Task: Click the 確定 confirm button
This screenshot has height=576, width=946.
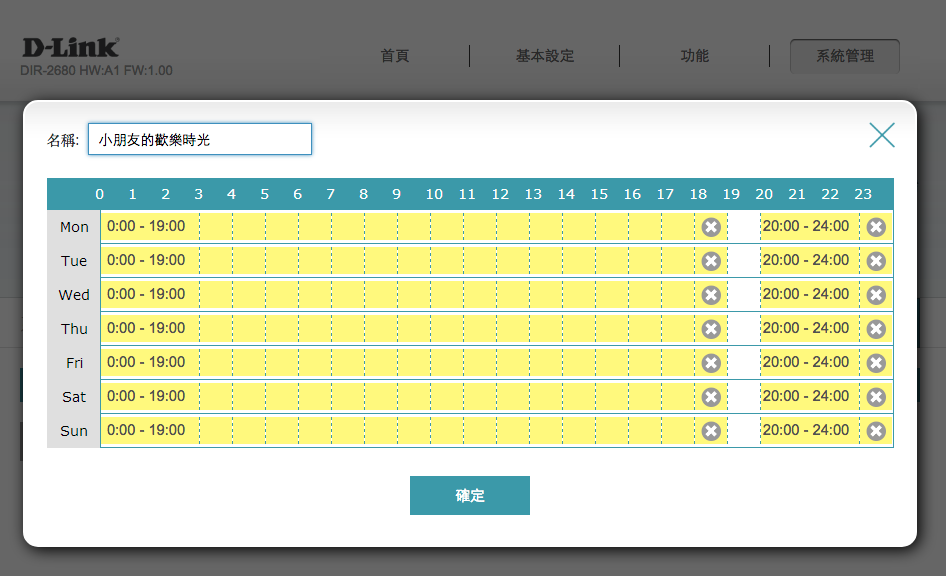Action: 469,495
